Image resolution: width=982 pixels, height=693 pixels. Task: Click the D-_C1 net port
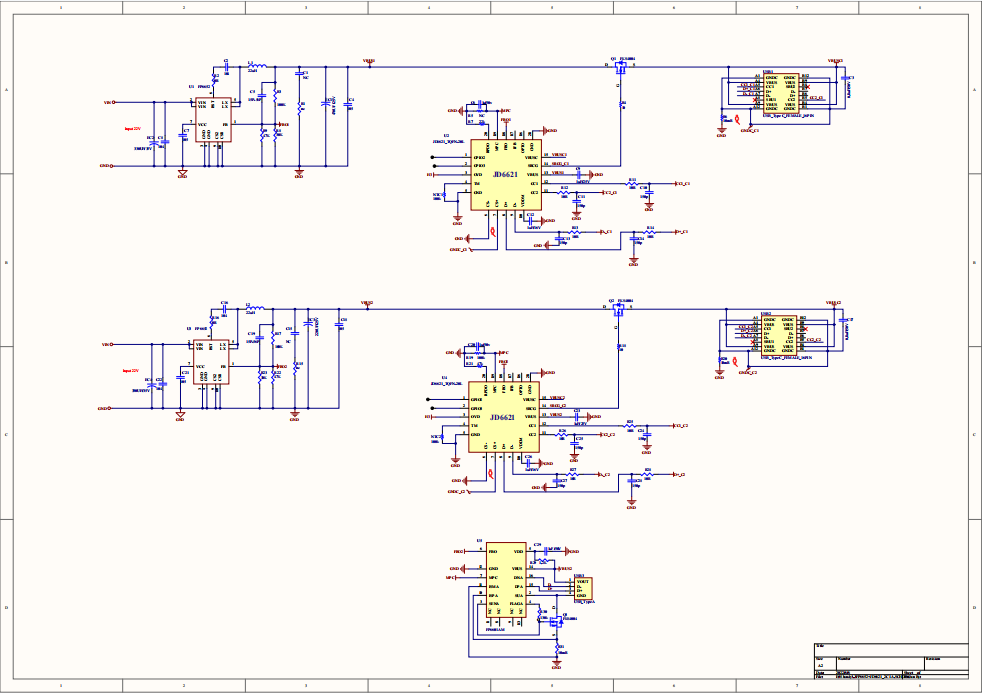tap(604, 232)
